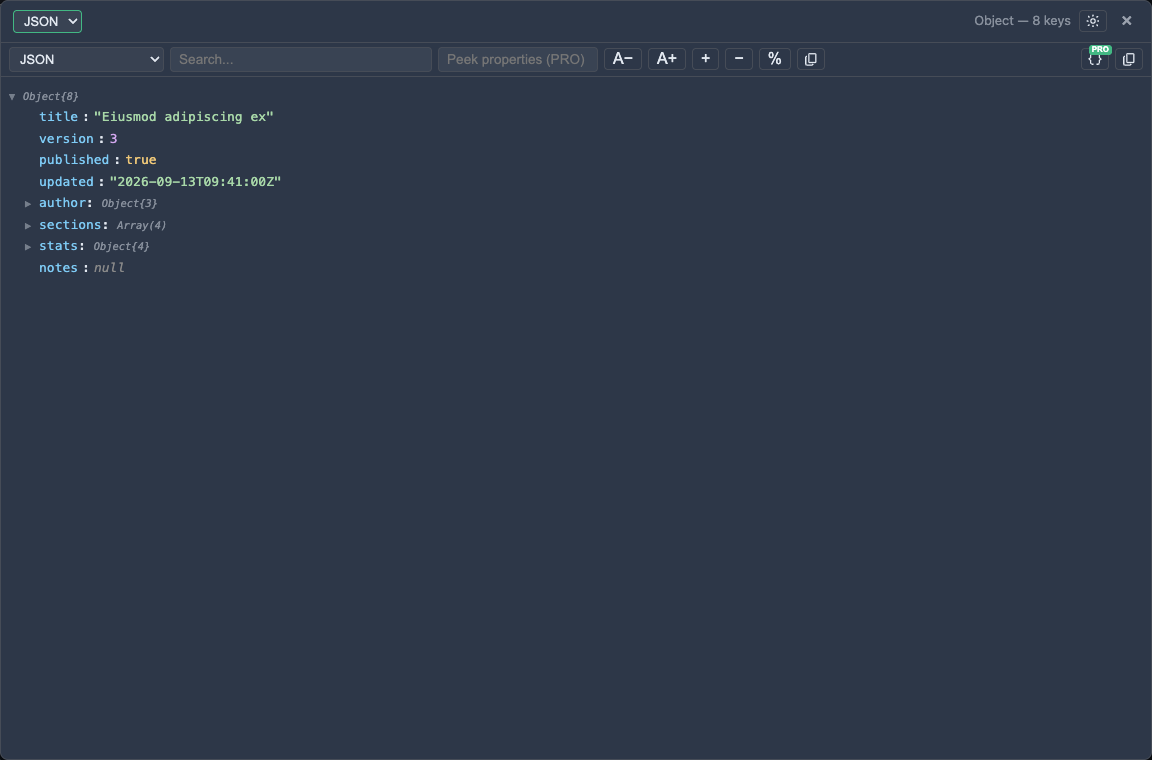Copy with the icon next to percent button
1152x760 pixels.
(810, 59)
